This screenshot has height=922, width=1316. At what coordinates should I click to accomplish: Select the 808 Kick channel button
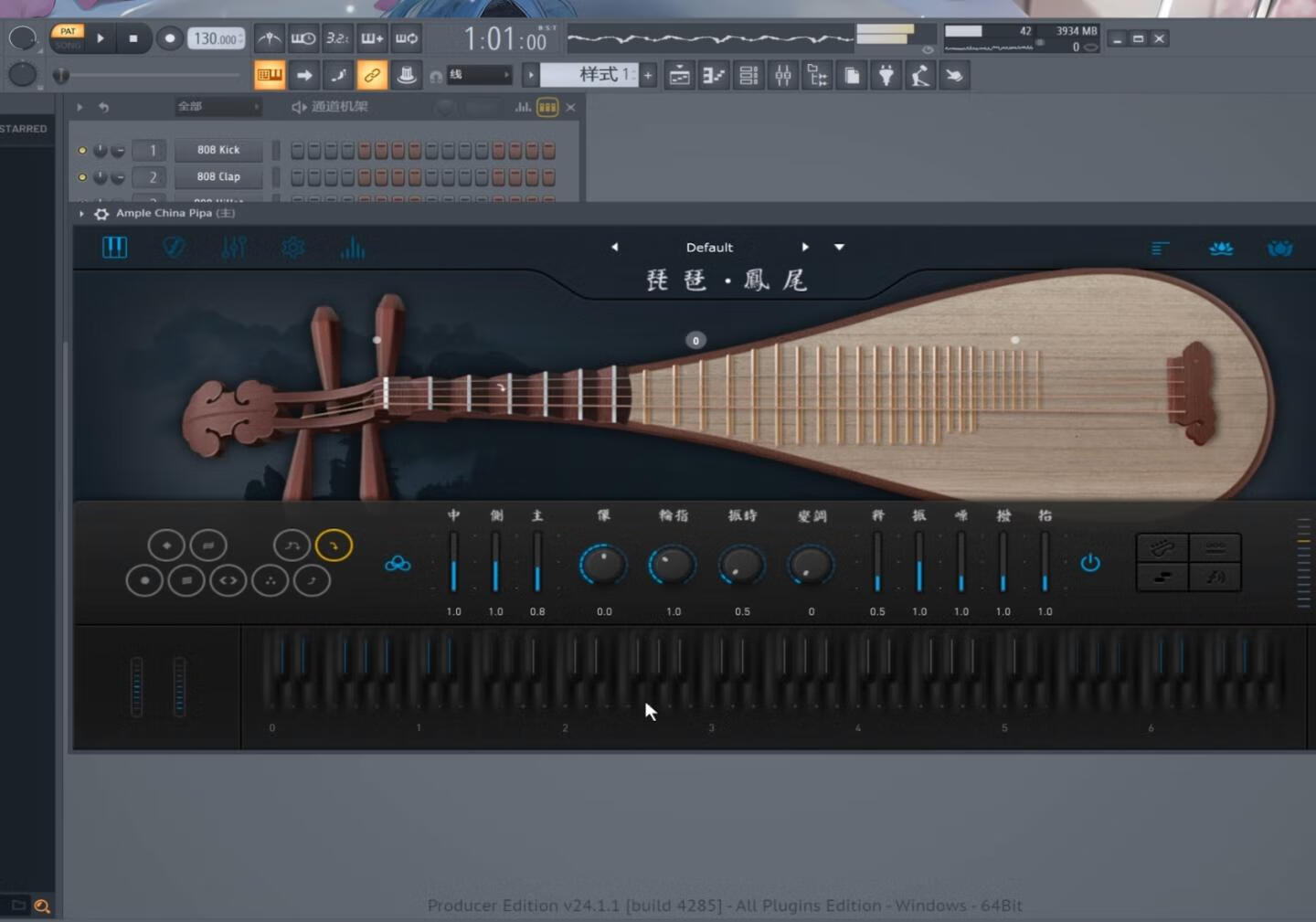point(218,150)
